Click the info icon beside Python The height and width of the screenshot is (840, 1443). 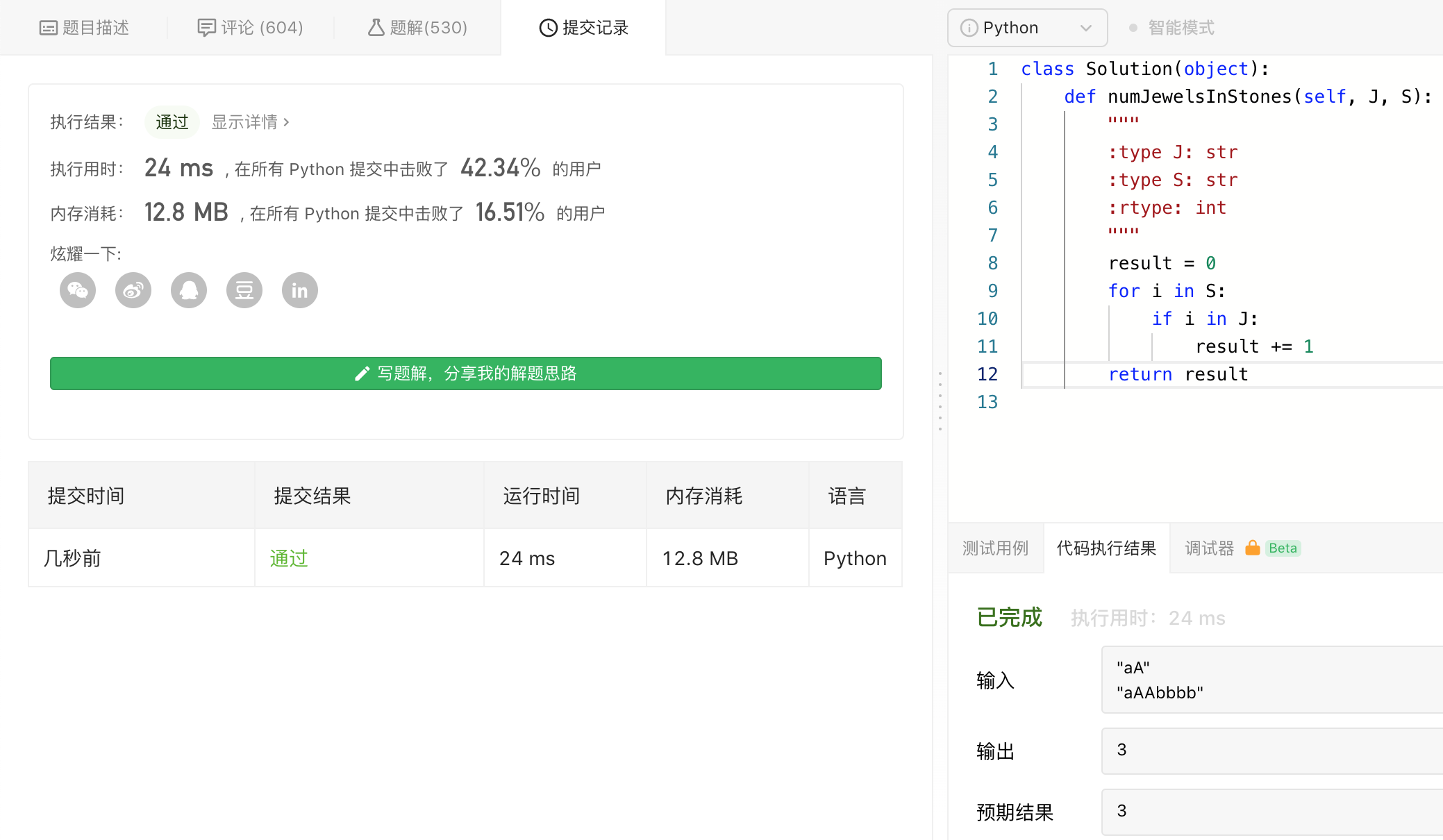969,28
